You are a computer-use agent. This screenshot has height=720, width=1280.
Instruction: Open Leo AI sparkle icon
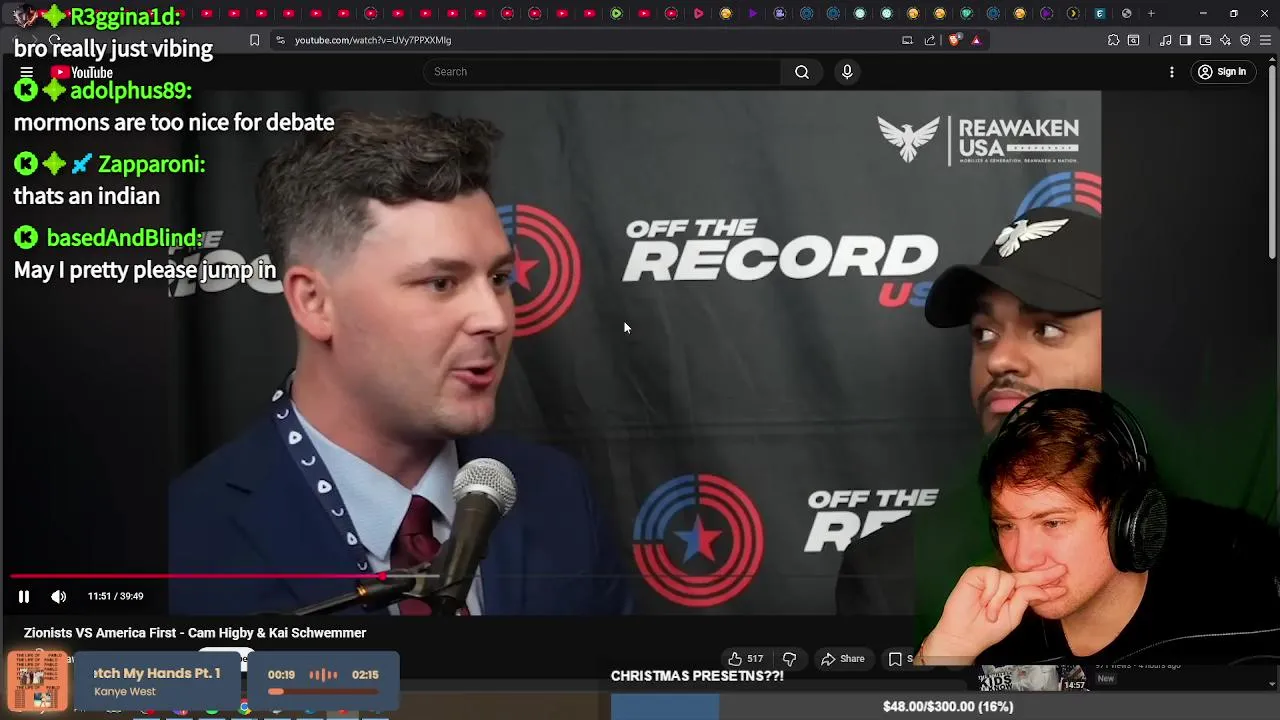click(x=1225, y=40)
